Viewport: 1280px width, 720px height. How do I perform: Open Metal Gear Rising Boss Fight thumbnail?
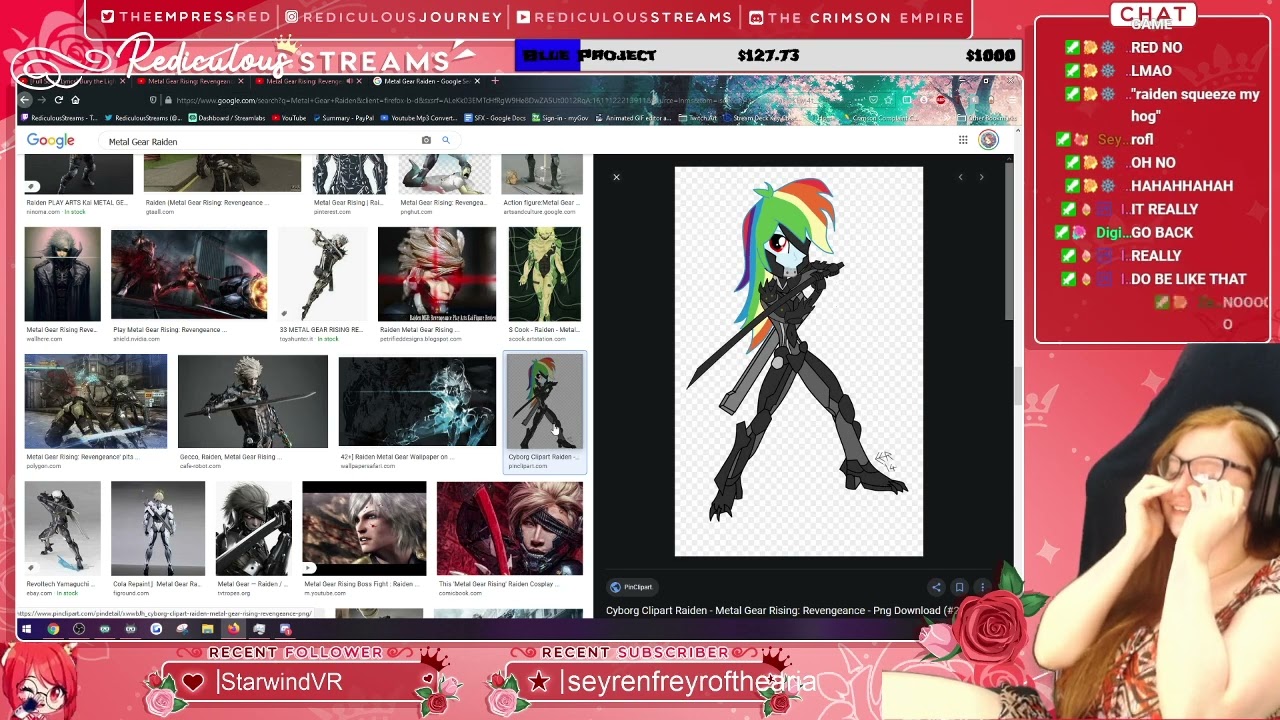(x=364, y=529)
